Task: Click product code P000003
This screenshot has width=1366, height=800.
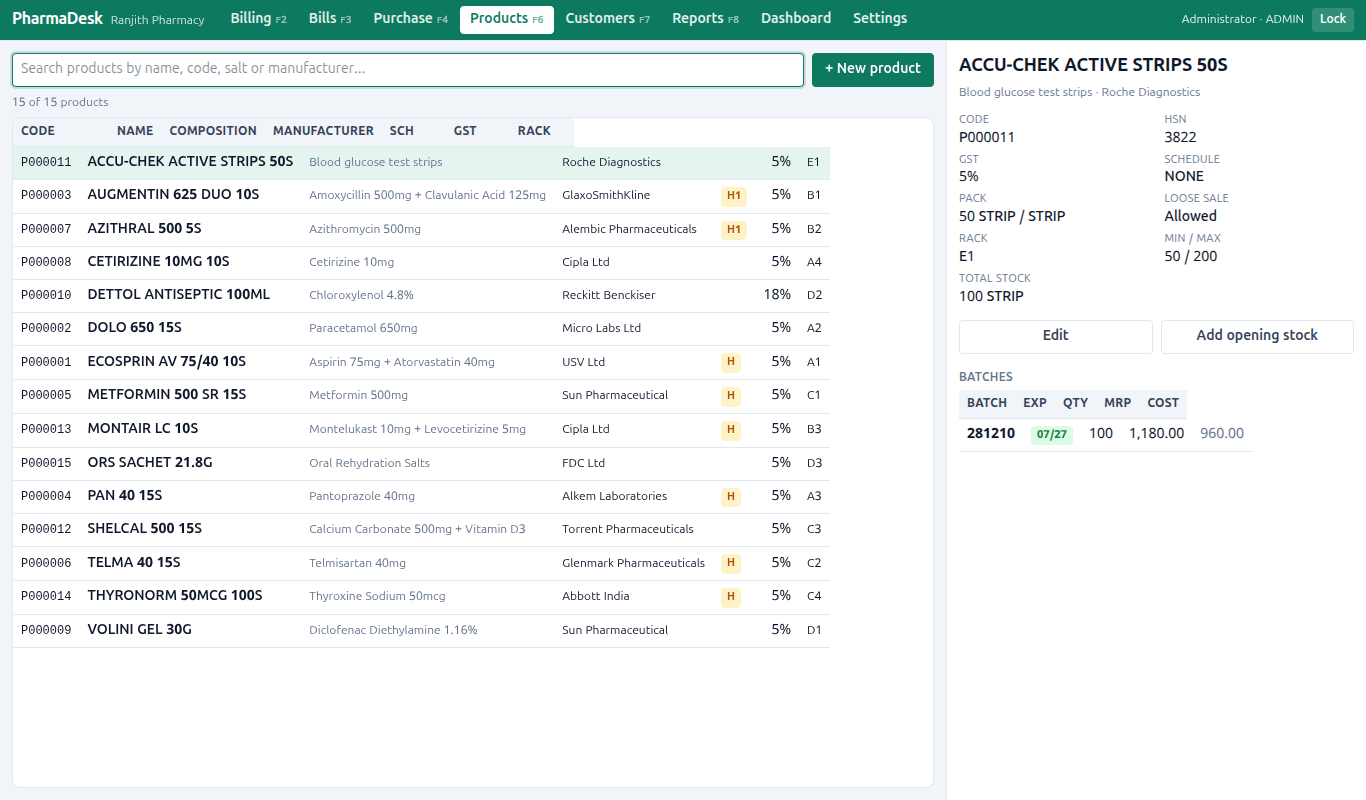Action: 46,195
